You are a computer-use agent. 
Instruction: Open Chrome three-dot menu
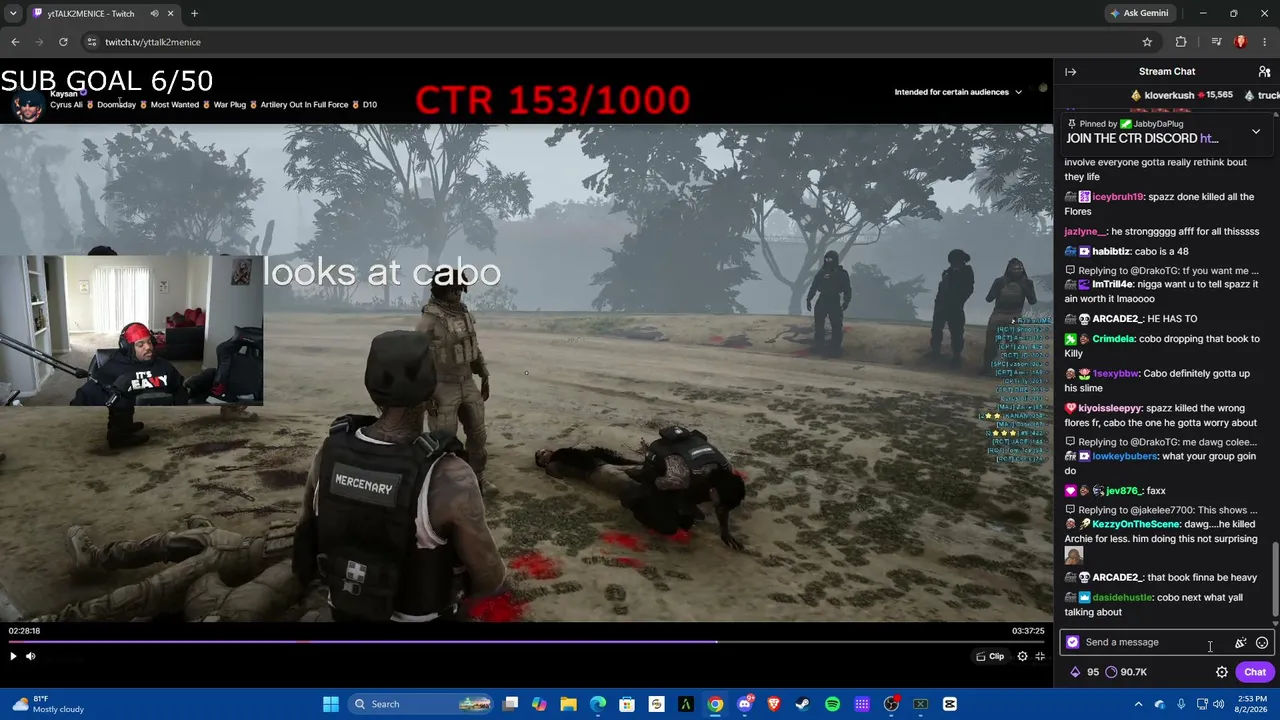click(1265, 42)
